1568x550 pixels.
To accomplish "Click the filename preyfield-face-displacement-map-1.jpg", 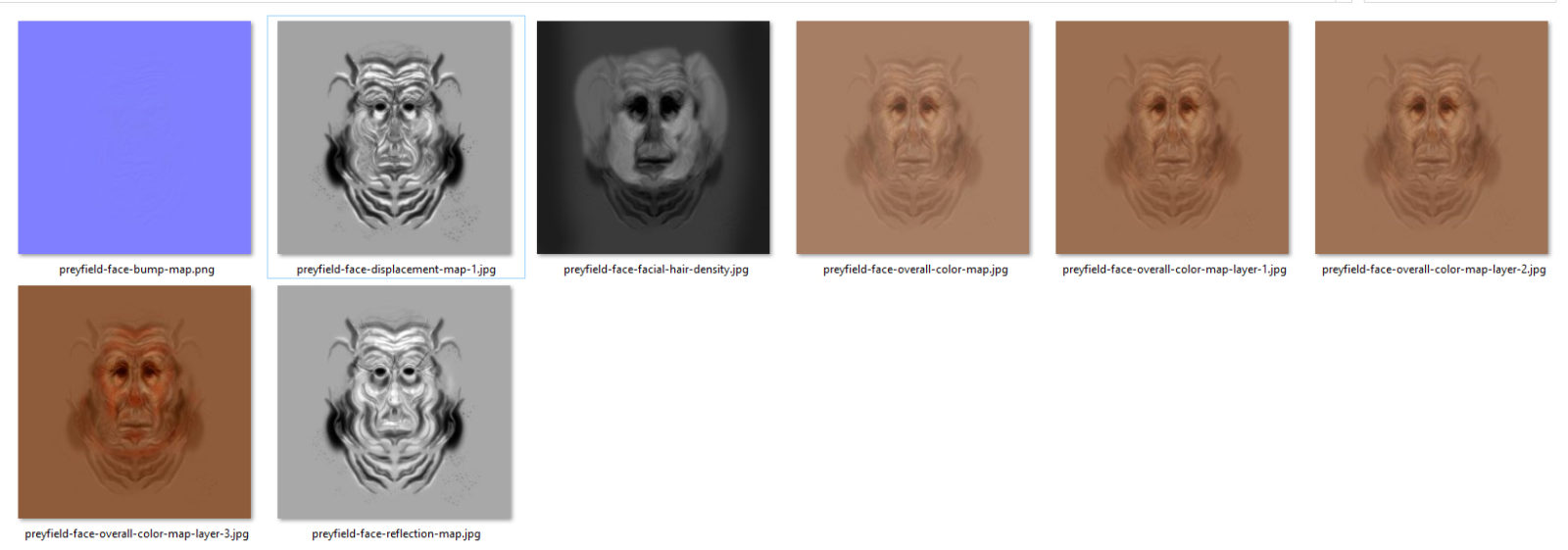I will 396,270.
